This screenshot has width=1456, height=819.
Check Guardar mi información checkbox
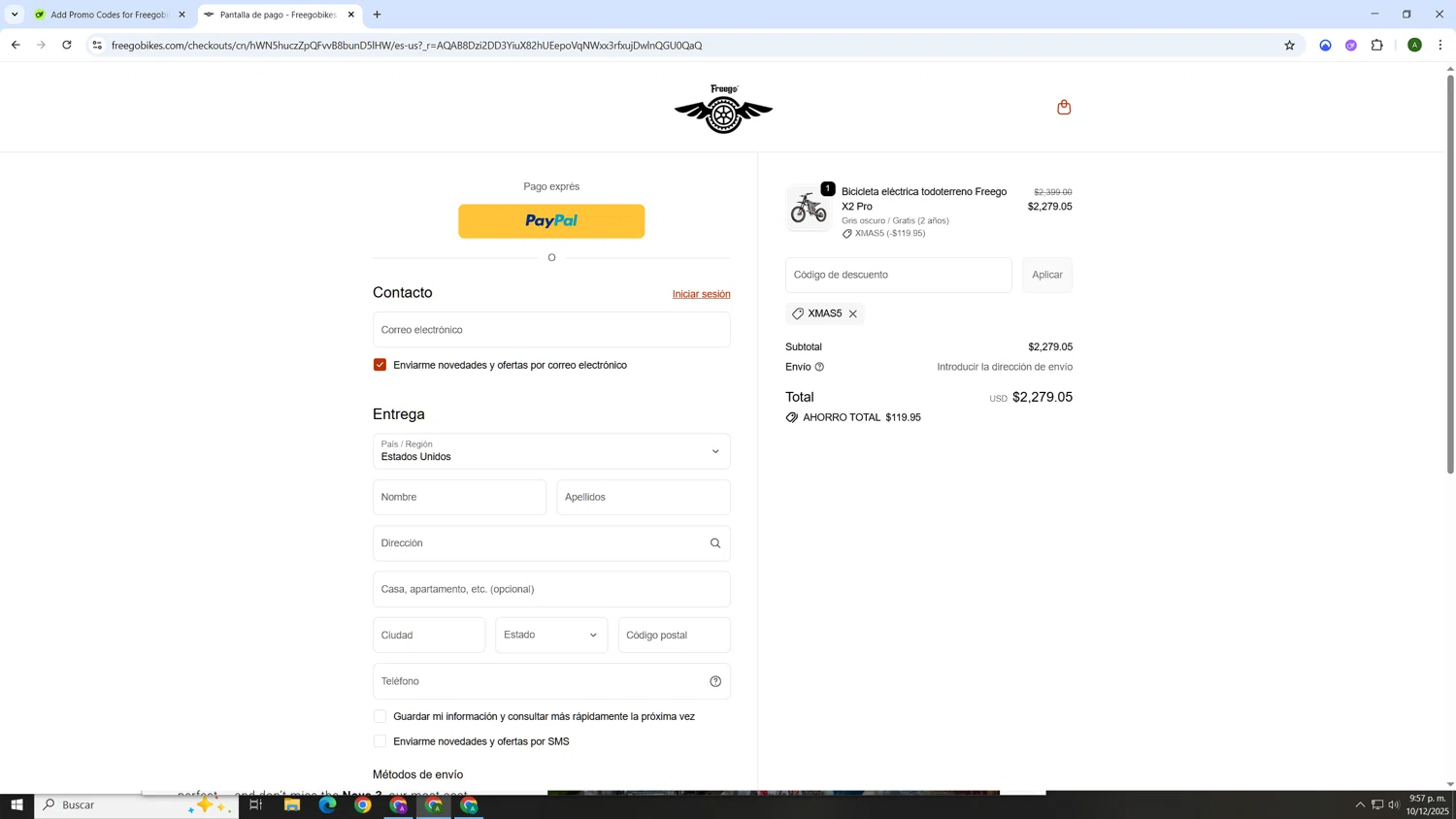[x=380, y=716]
